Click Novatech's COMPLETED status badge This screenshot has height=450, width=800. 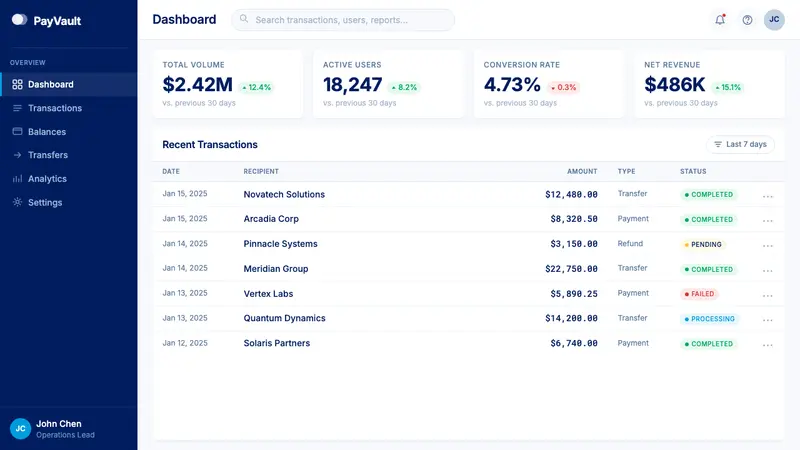(708, 194)
